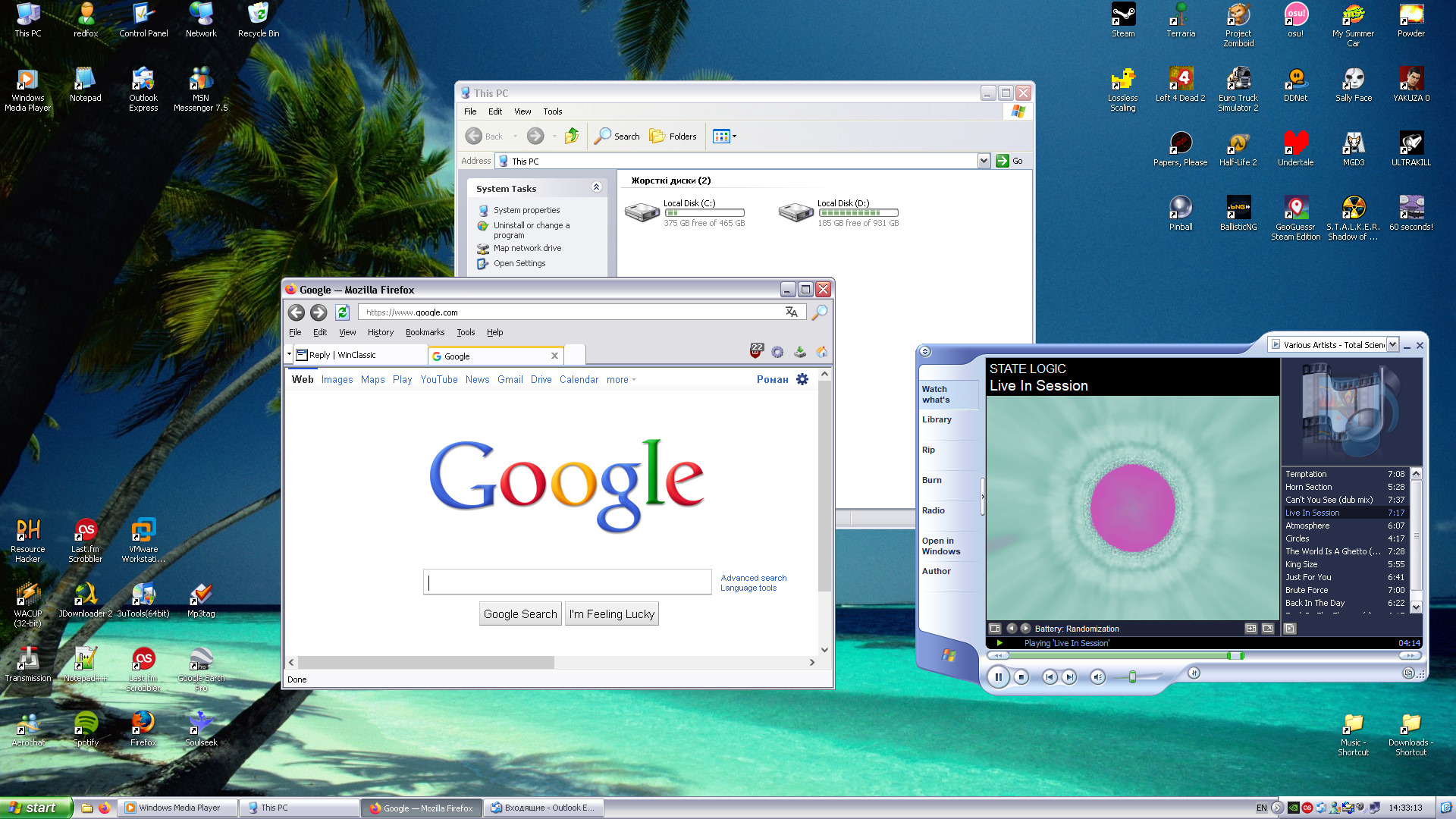
Task: Mute the Media Player volume
Action: point(1097,677)
